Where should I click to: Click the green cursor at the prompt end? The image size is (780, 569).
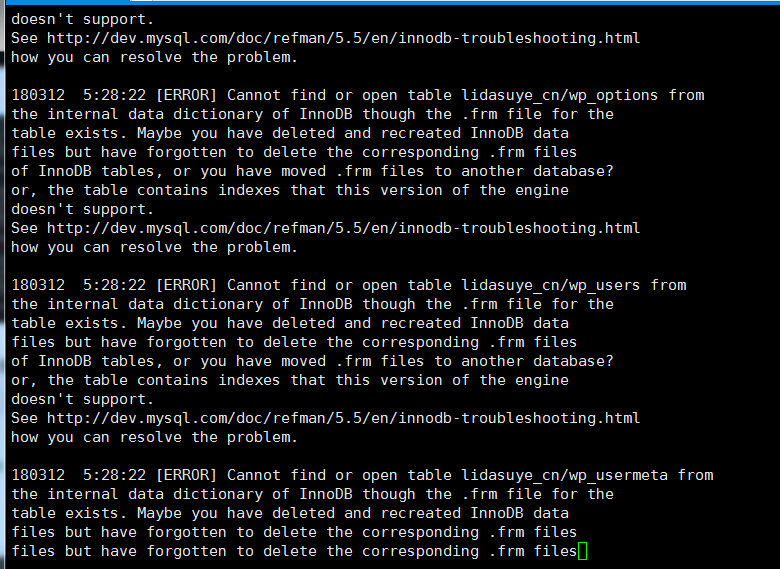pos(583,551)
